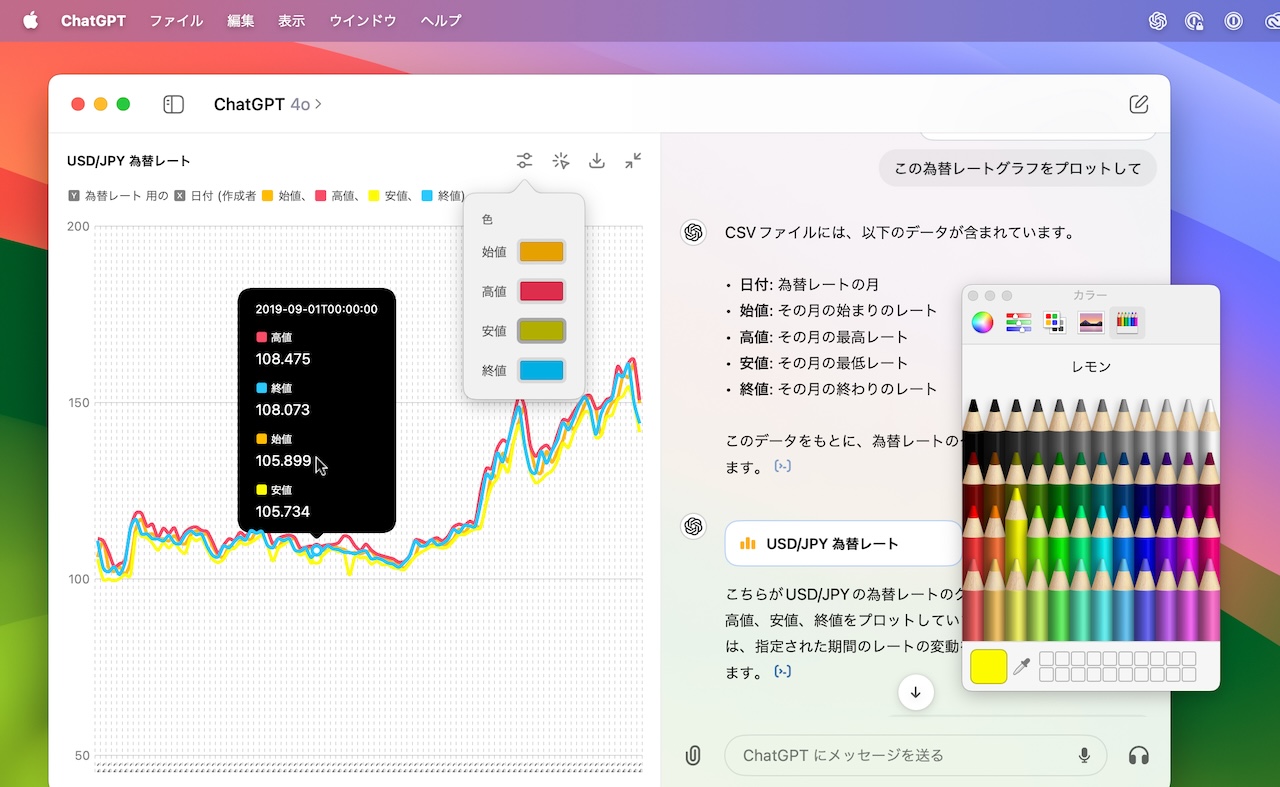Click the 終値 entry in the chart legend

pos(443,196)
